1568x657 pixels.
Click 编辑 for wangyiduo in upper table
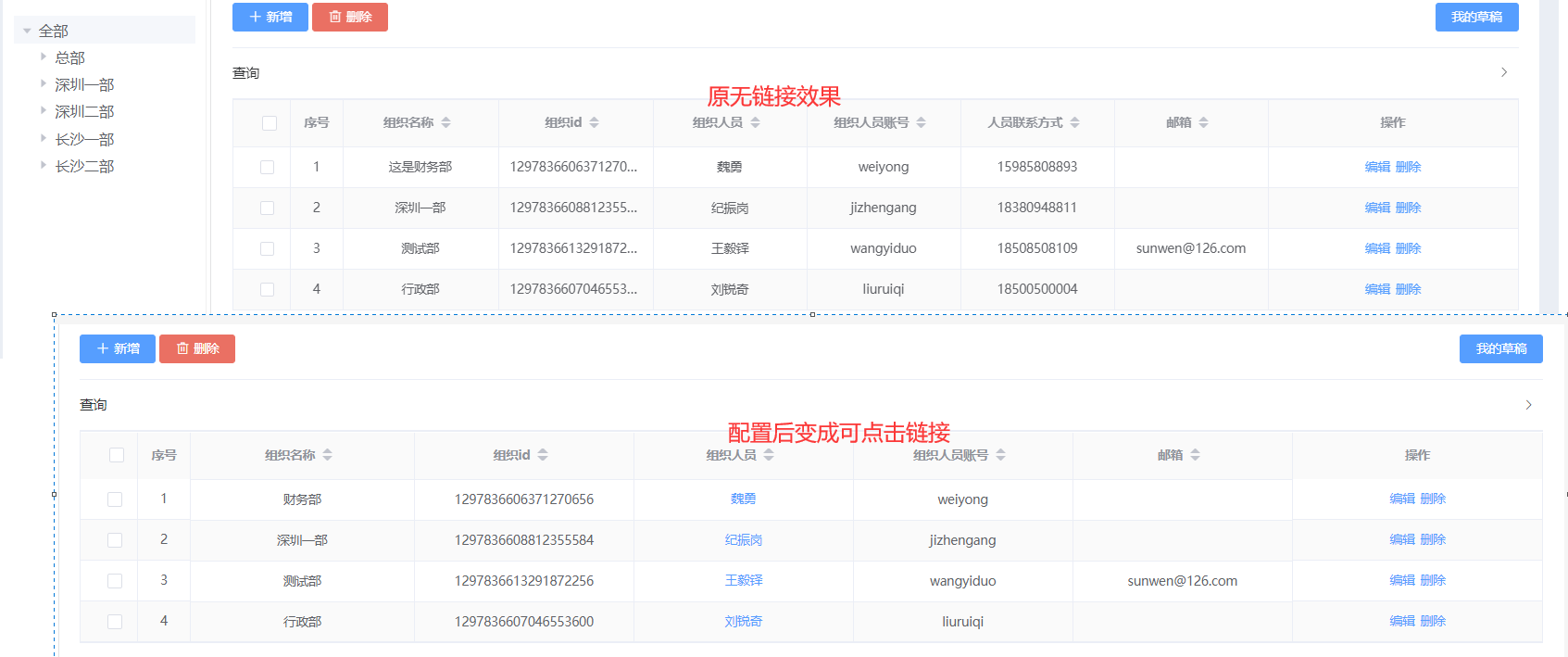tap(1376, 248)
